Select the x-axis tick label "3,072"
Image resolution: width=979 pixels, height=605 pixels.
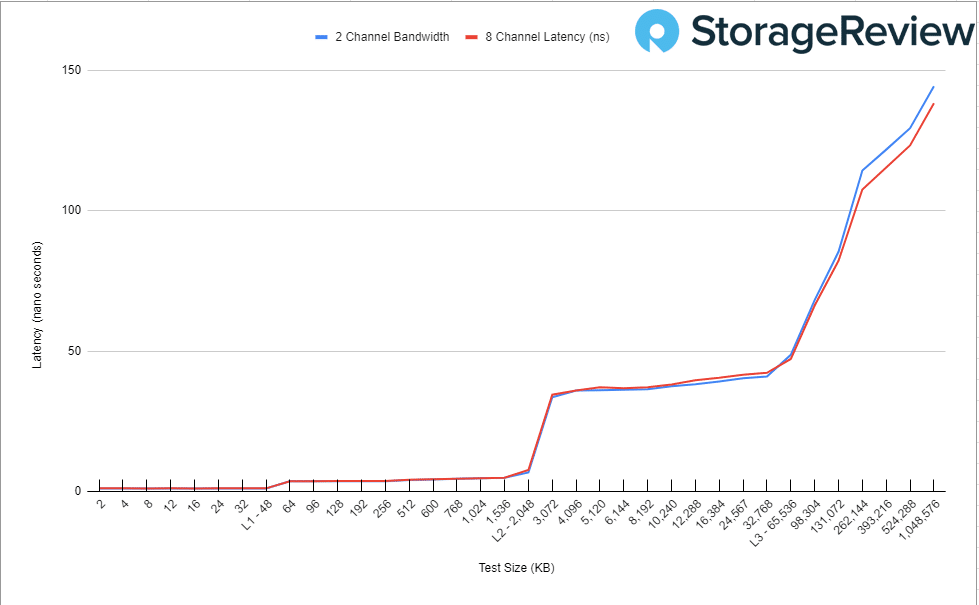point(546,510)
